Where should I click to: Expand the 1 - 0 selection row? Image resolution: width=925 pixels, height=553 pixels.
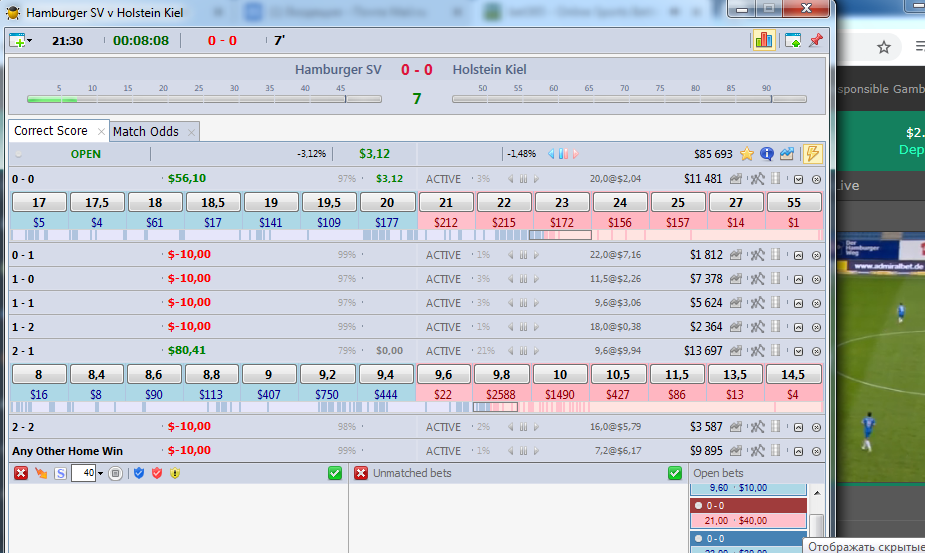click(798, 279)
